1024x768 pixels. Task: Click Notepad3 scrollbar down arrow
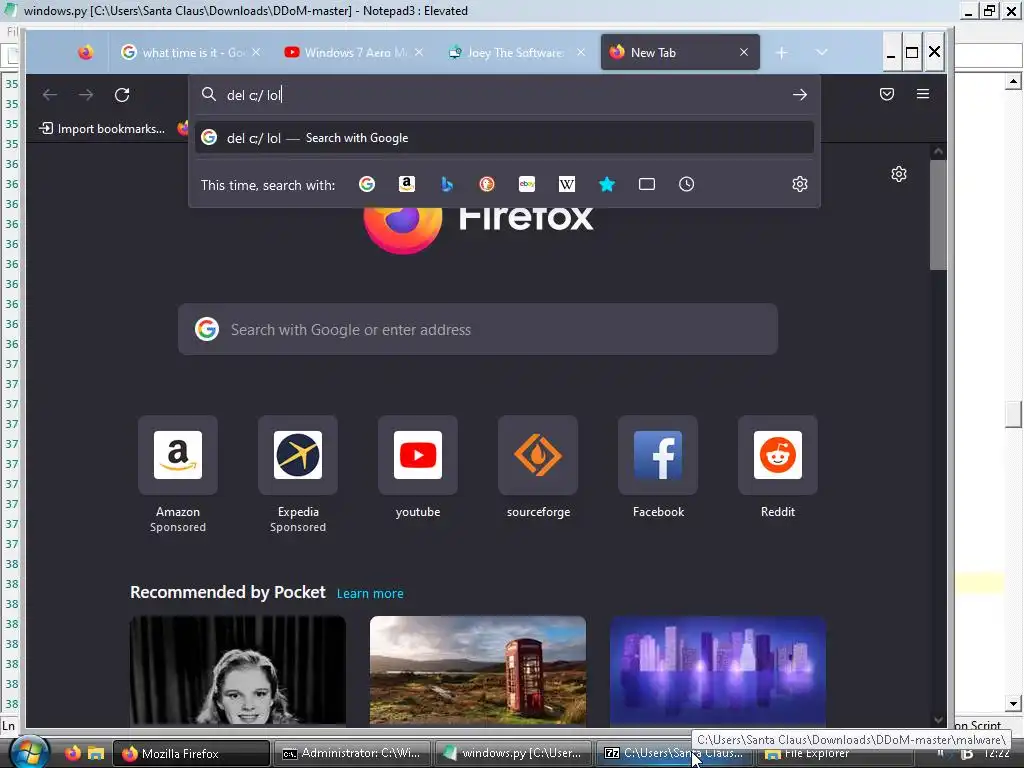tap(1013, 703)
